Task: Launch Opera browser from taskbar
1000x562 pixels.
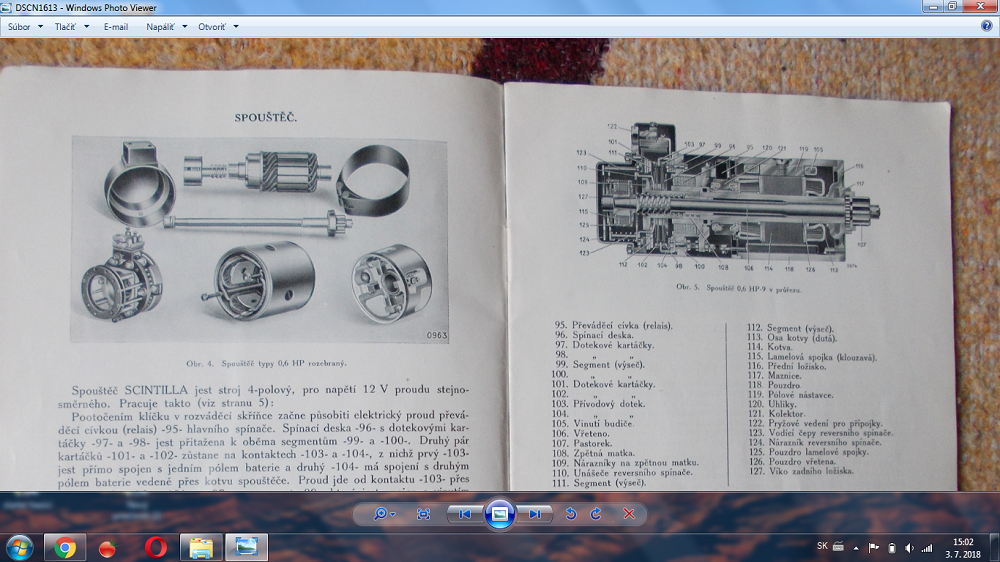Action: click(156, 548)
